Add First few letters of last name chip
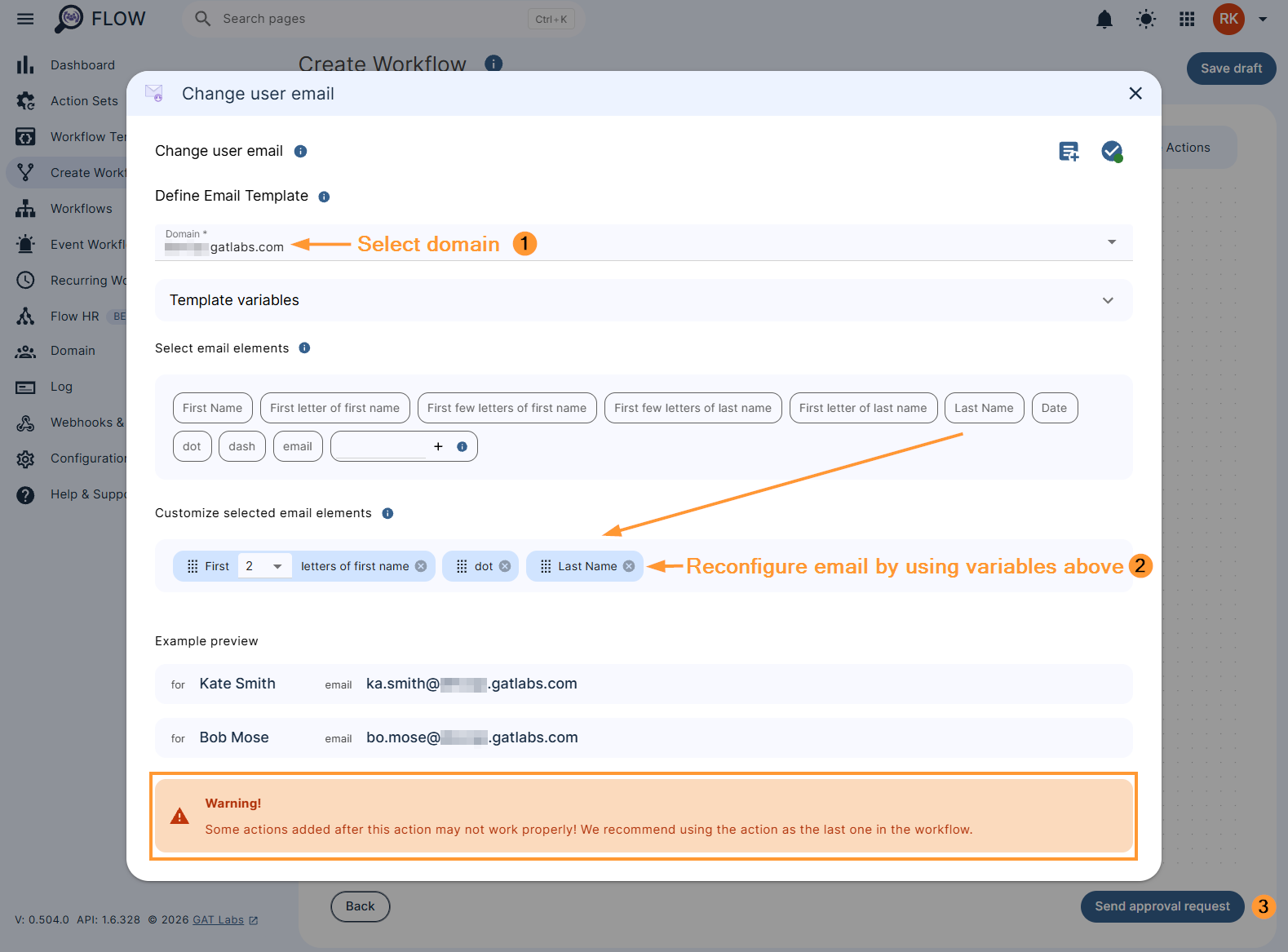1288x952 pixels. 693,408
